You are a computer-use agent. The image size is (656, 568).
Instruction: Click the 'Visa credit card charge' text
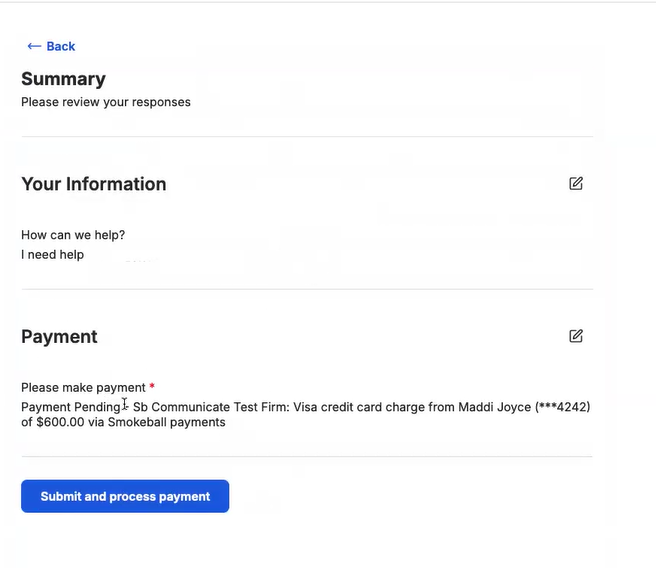(359, 407)
